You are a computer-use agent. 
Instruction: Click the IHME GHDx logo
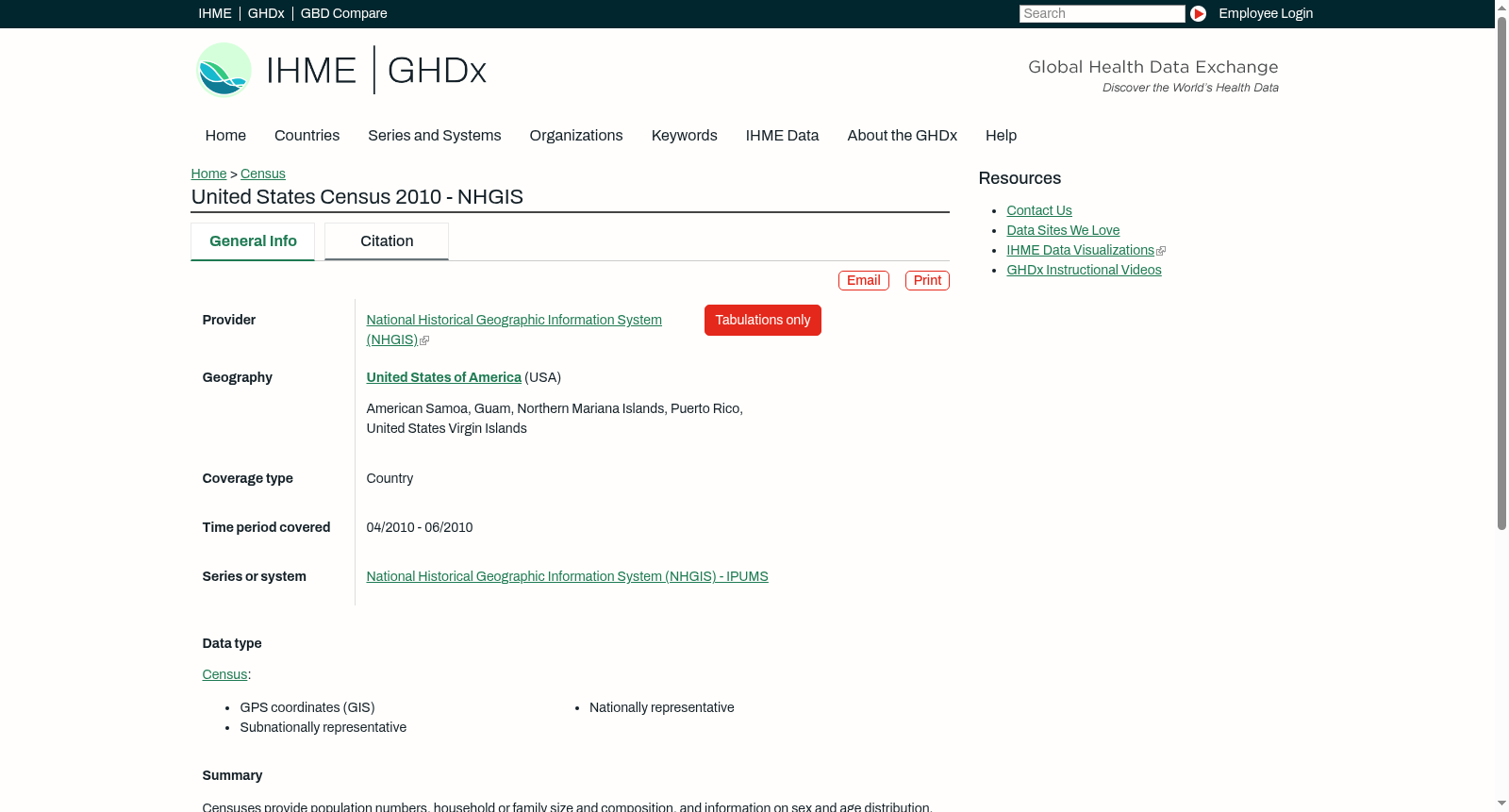pyautogui.click(x=341, y=70)
